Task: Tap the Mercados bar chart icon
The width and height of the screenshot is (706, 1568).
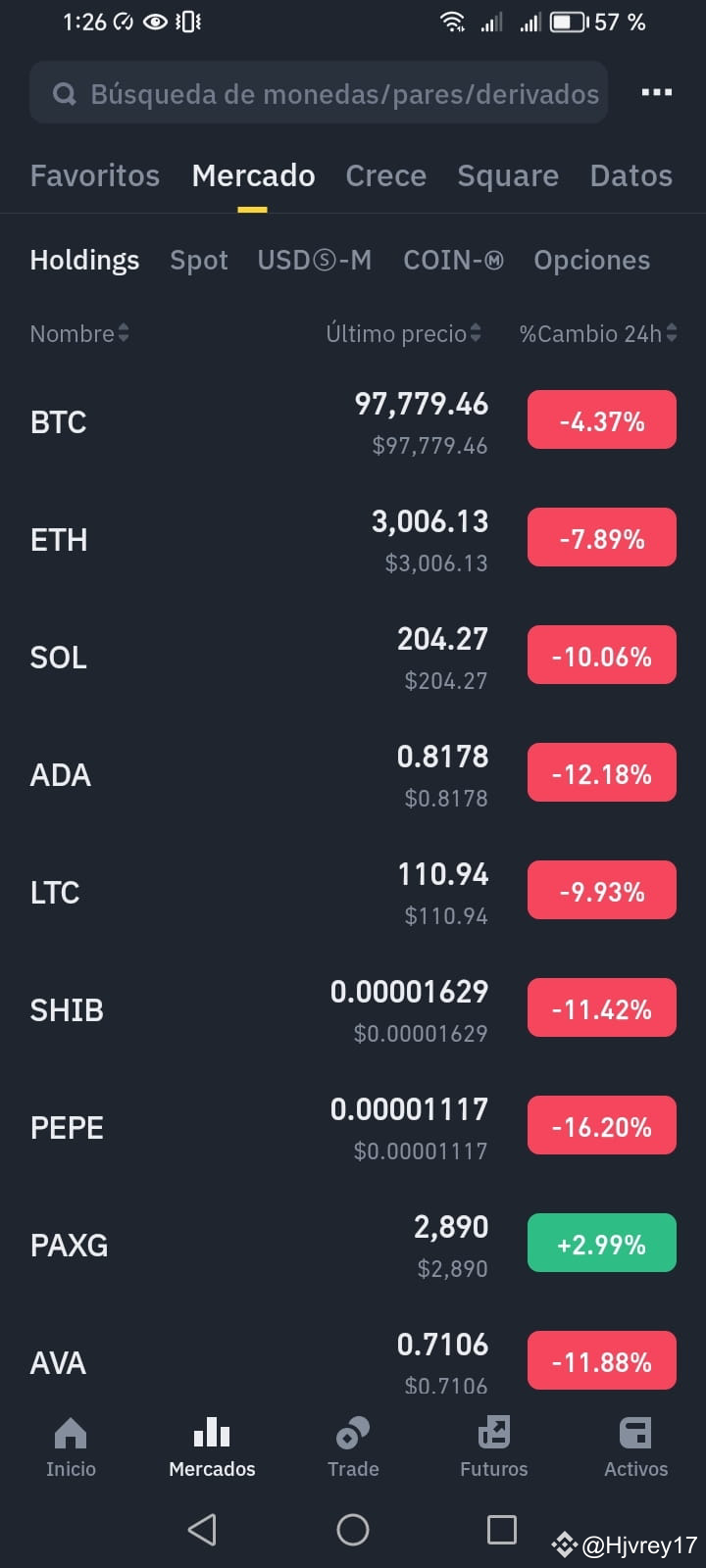Action: 212,1433
